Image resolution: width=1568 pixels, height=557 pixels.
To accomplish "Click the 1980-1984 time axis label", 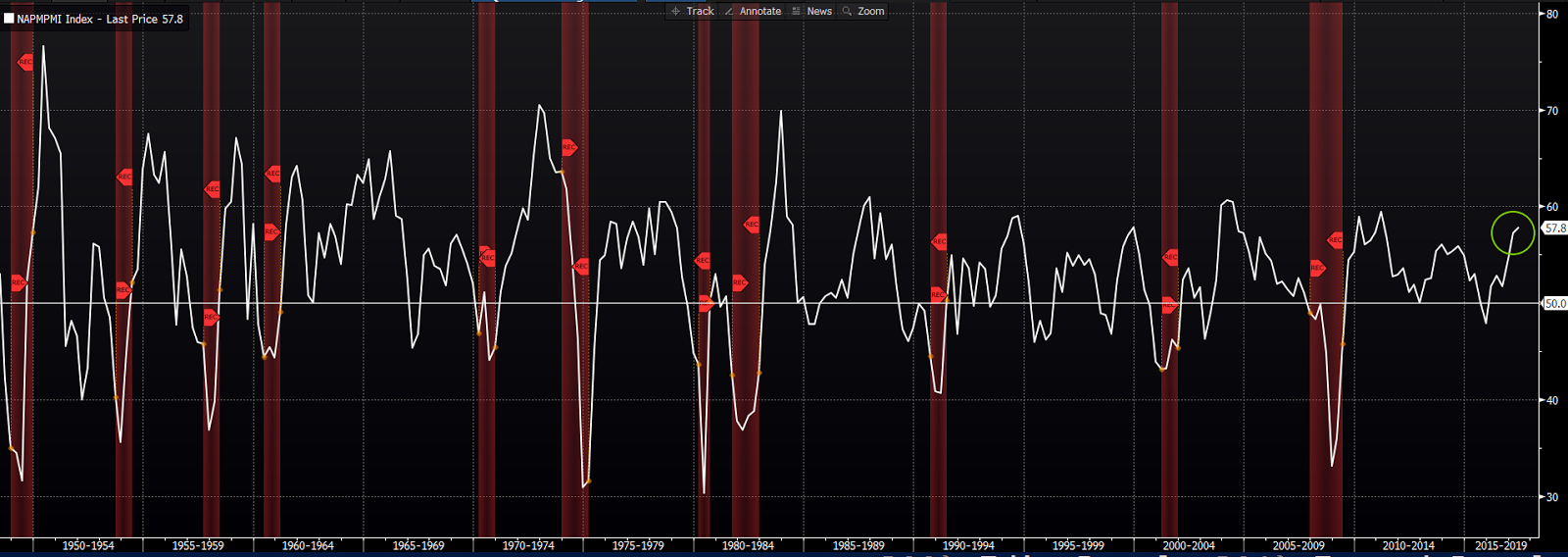I will pos(748,546).
